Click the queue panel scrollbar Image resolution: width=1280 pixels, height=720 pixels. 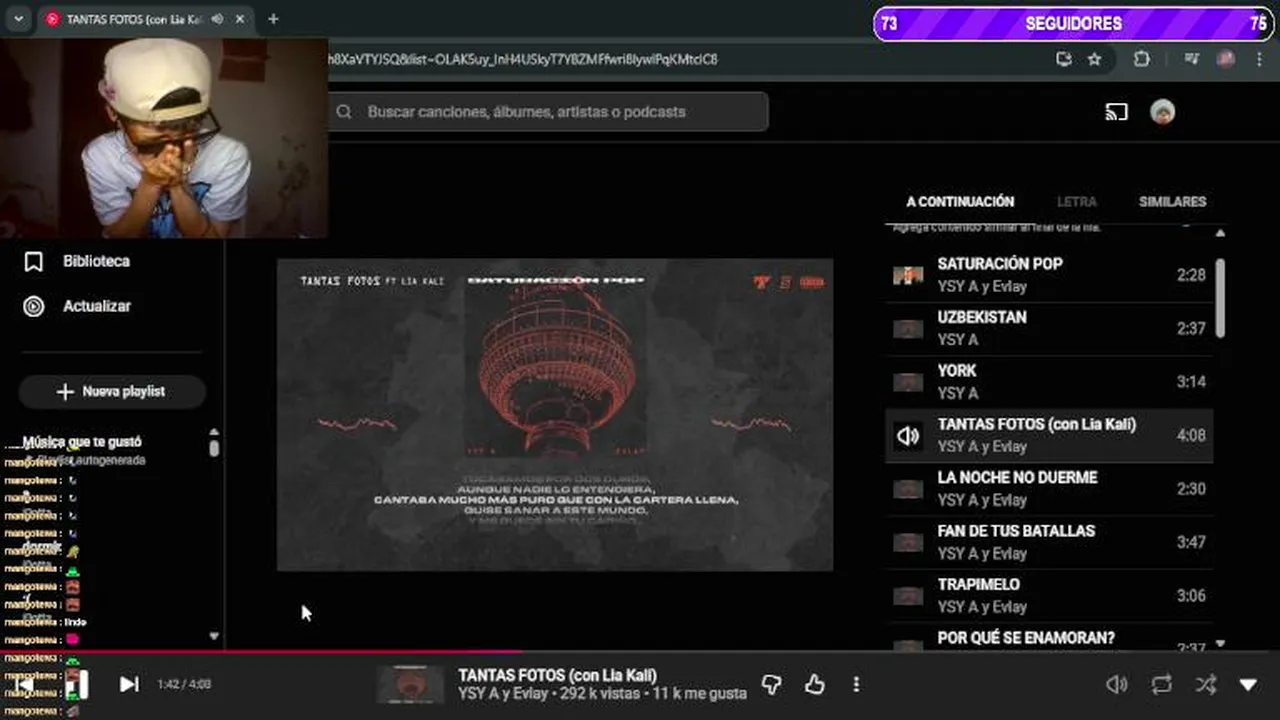click(x=1220, y=298)
